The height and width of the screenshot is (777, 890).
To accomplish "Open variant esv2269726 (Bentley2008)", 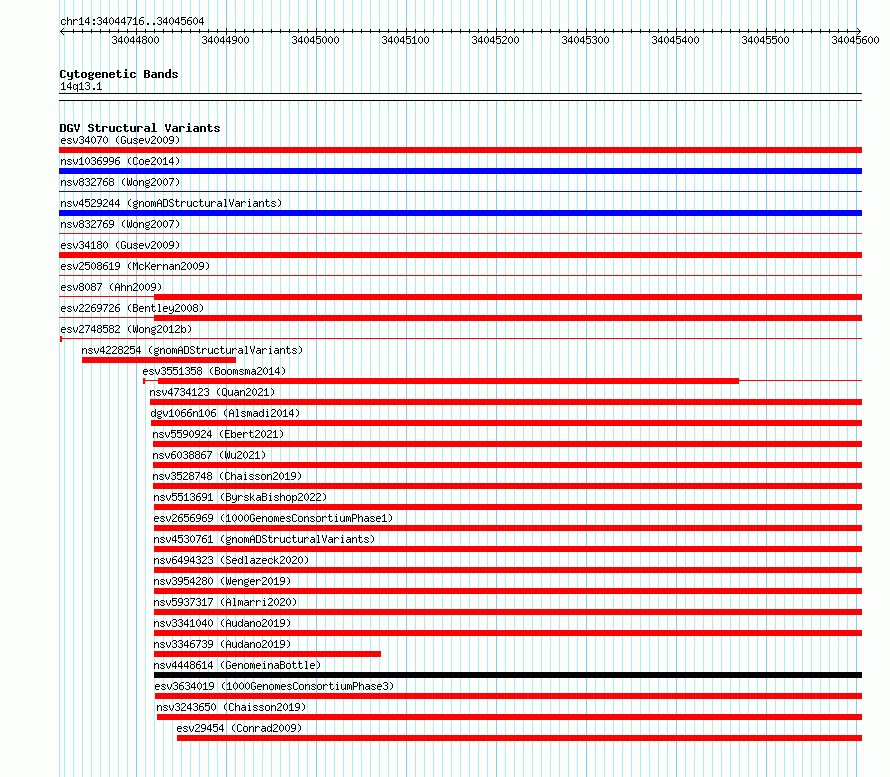I will pyautogui.click(x=132, y=308).
